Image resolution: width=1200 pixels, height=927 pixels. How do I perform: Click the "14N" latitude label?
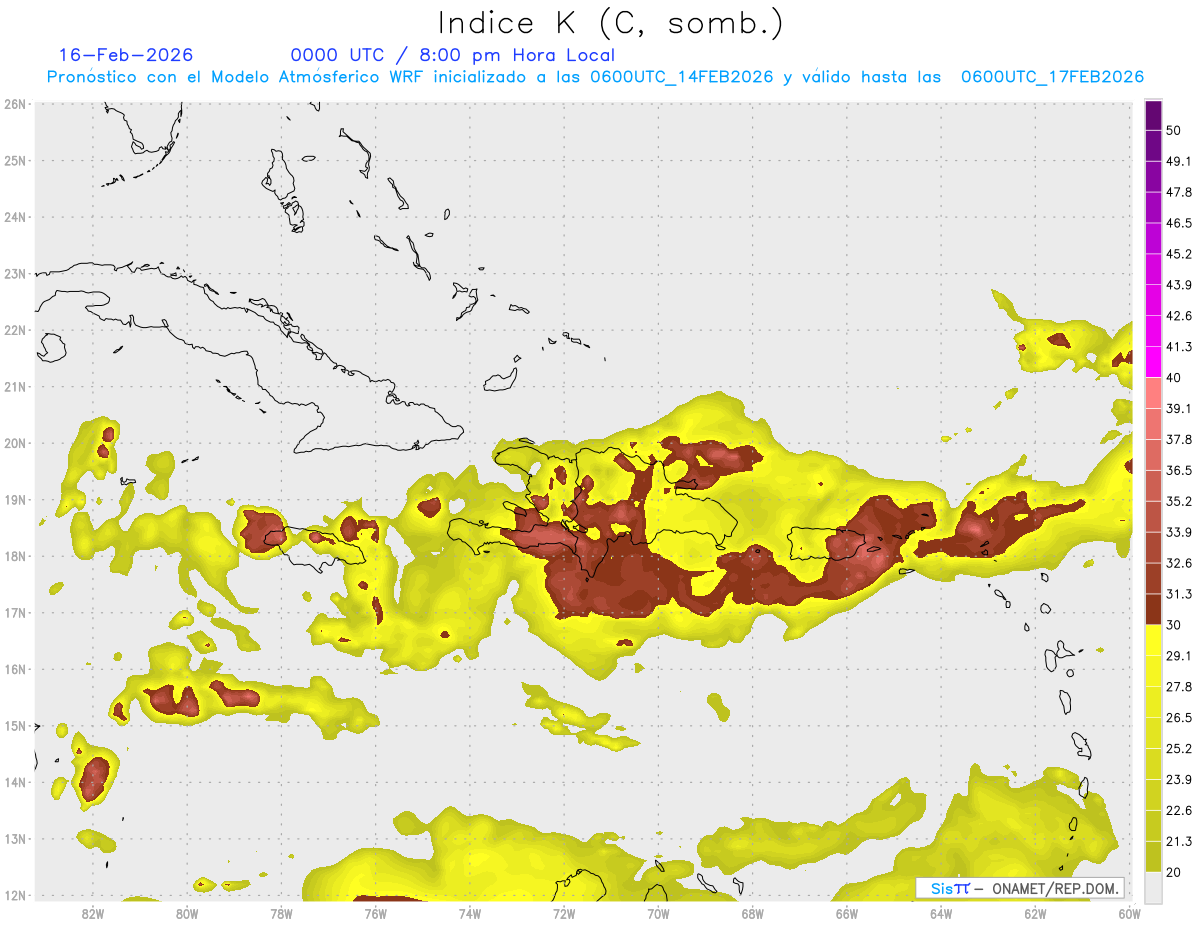pyautogui.click(x=14, y=782)
